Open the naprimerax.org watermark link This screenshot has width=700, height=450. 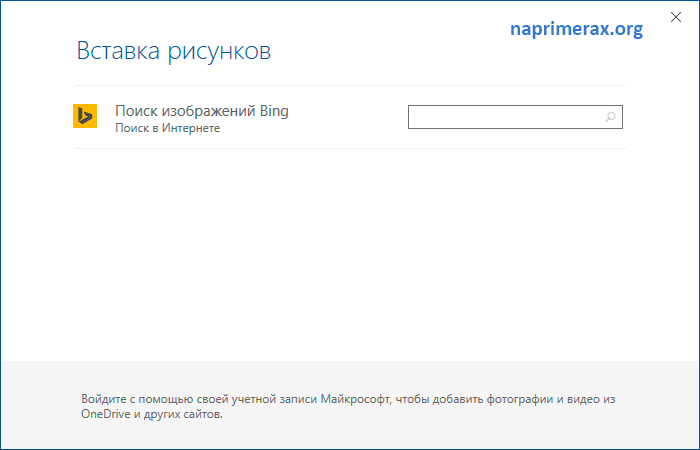(576, 29)
